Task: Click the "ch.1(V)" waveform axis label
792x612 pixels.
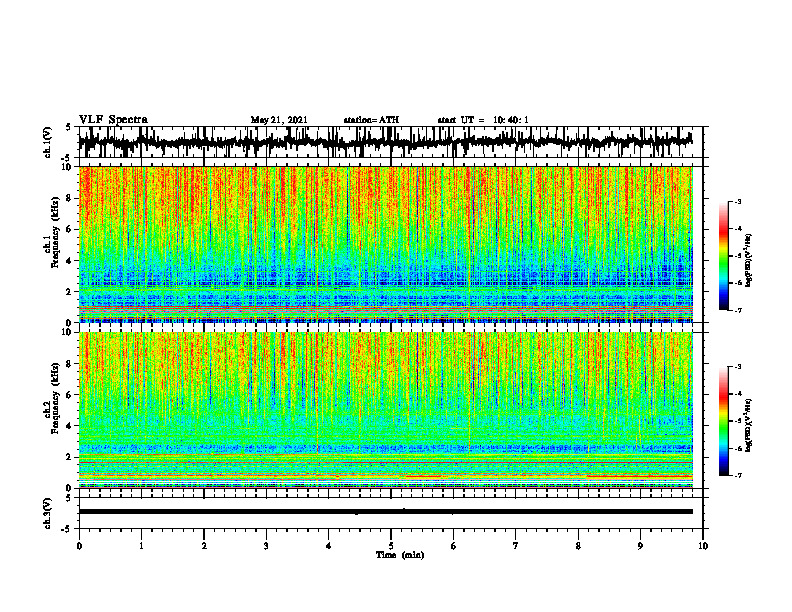Action: pyautogui.click(x=48, y=142)
